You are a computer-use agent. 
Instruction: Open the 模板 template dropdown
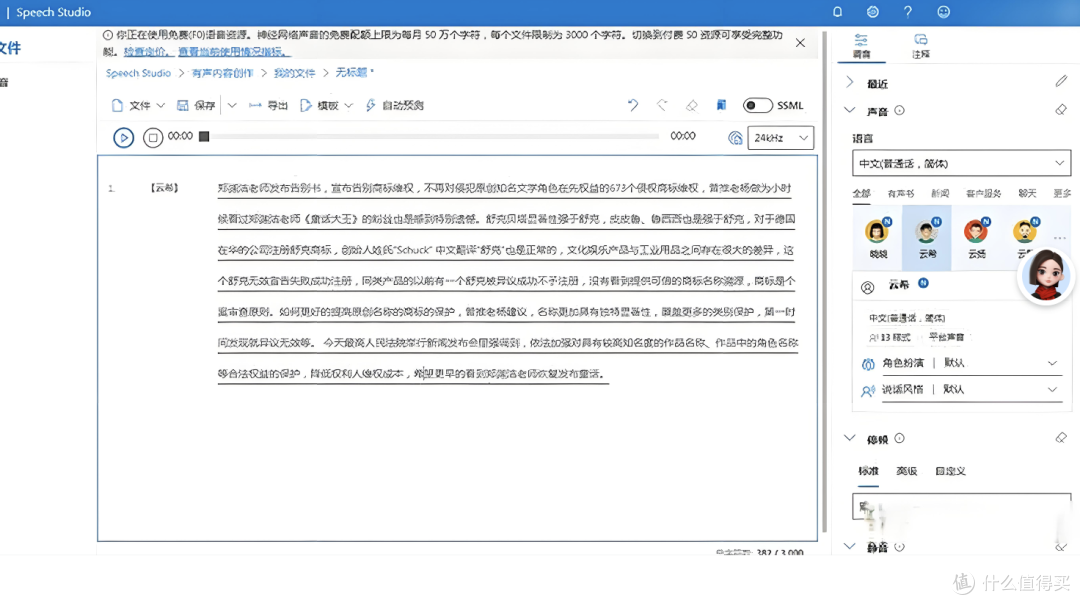[x=326, y=105]
